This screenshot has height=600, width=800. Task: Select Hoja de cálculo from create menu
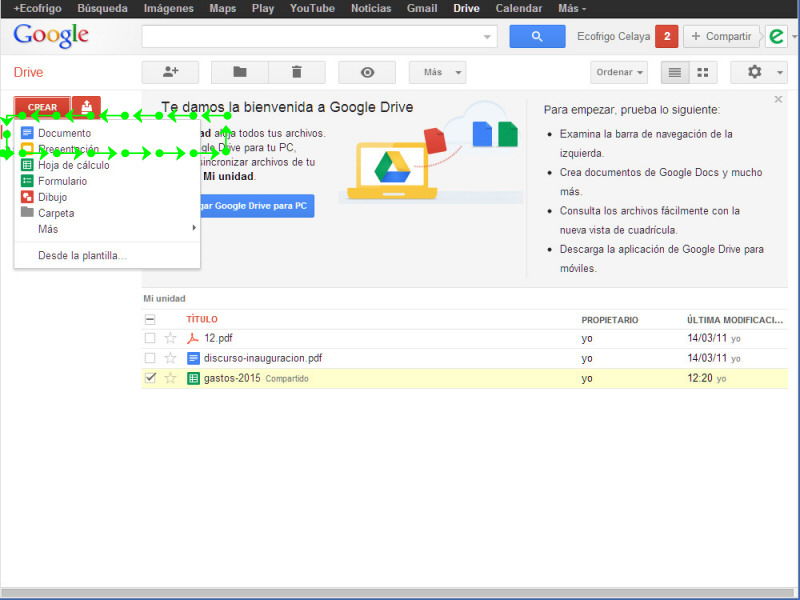(107, 165)
